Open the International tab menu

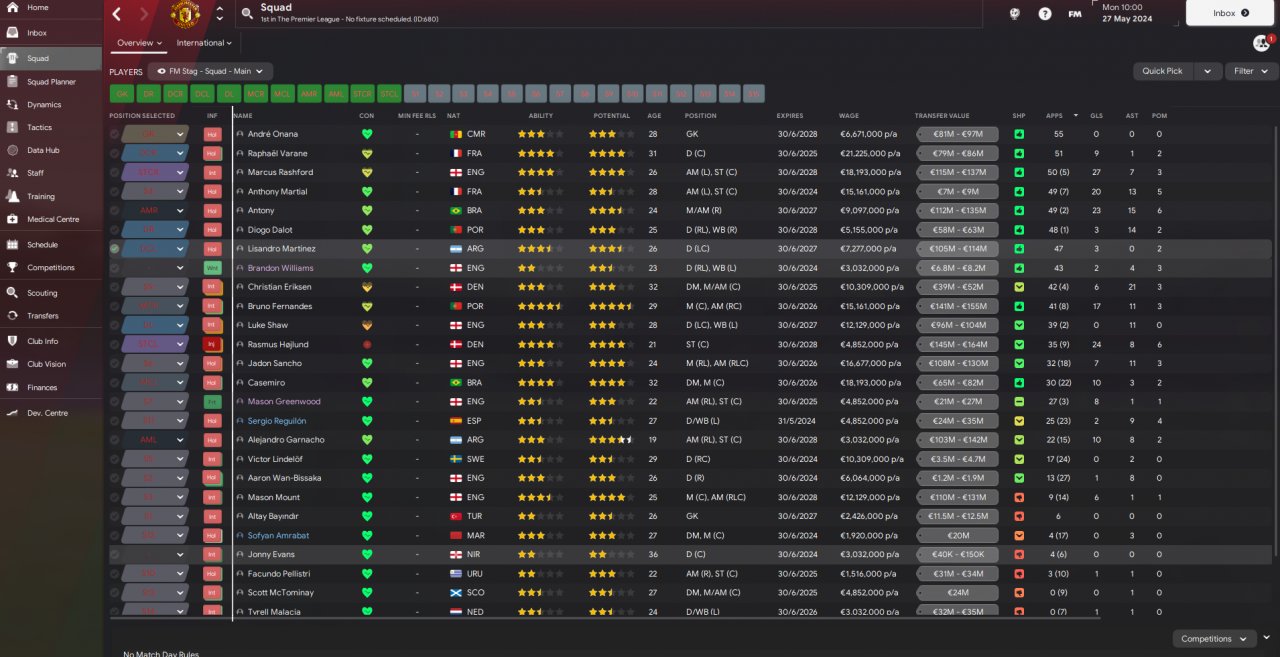(x=204, y=43)
